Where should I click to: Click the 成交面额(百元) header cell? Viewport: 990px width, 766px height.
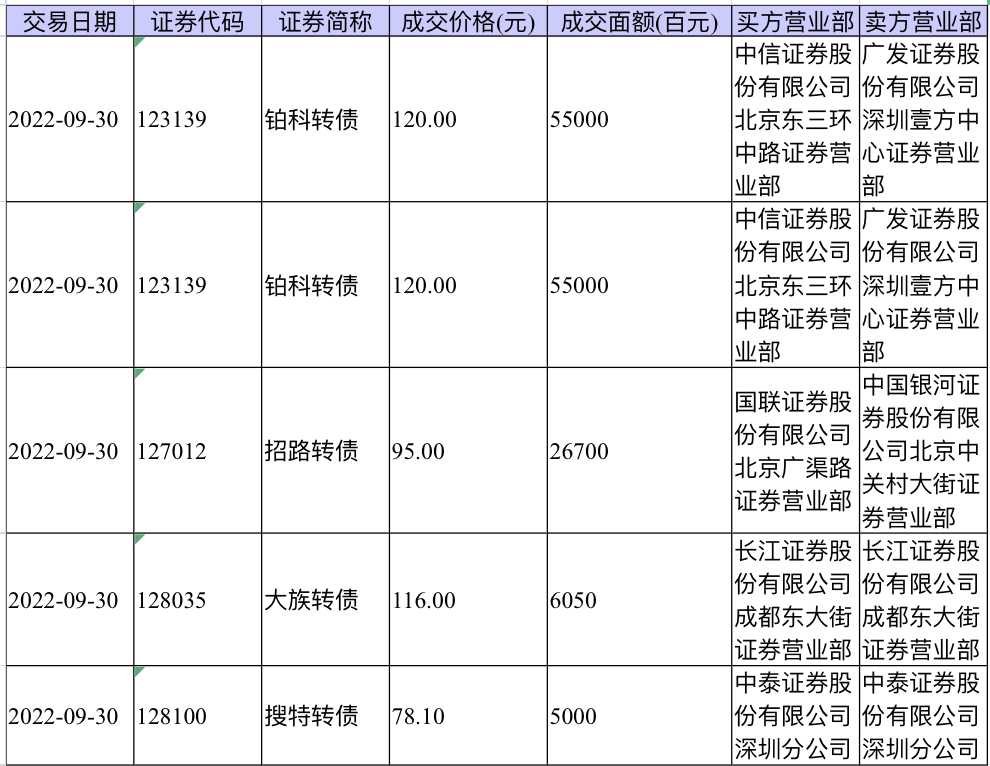[x=640, y=22]
